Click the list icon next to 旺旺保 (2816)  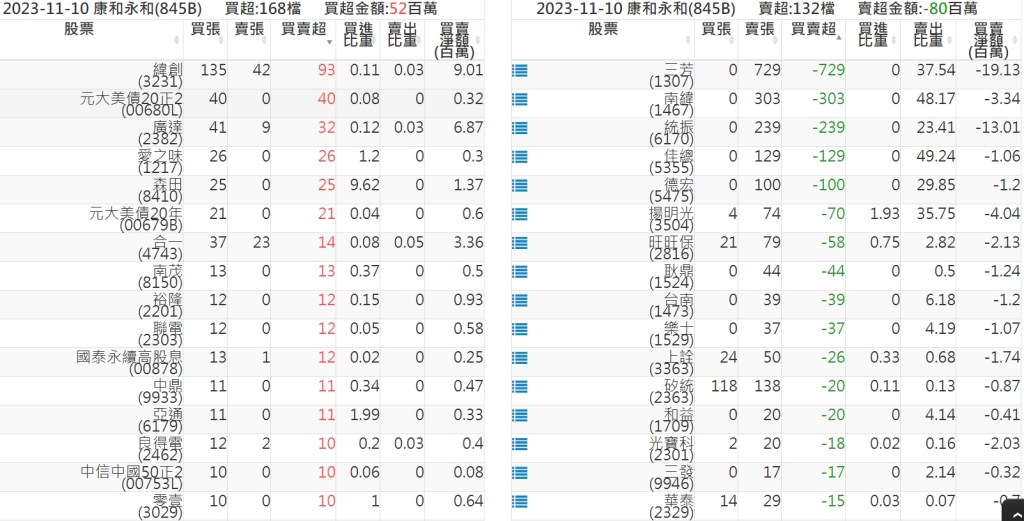[x=520, y=243]
